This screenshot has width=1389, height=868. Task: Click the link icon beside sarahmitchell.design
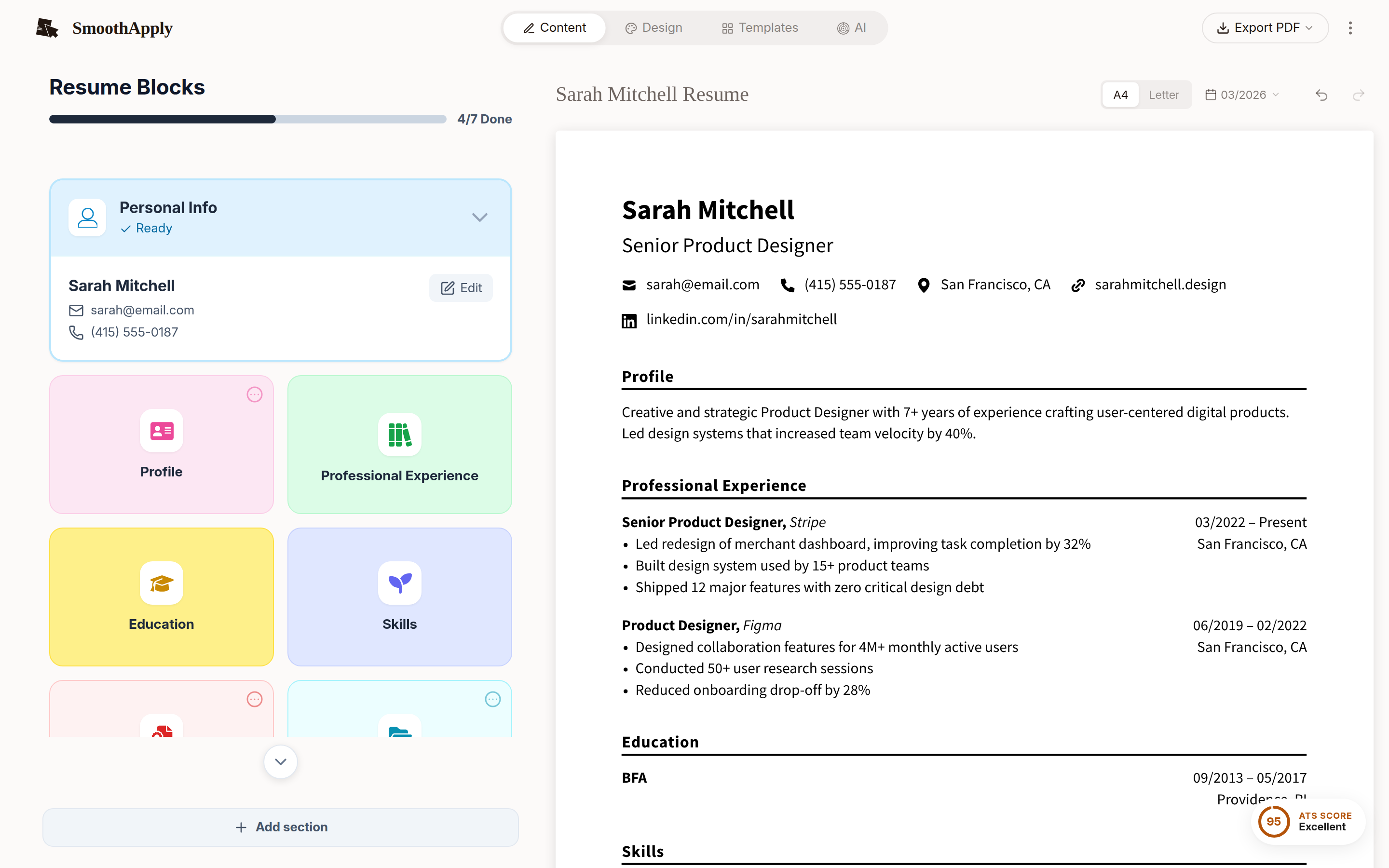(x=1078, y=285)
